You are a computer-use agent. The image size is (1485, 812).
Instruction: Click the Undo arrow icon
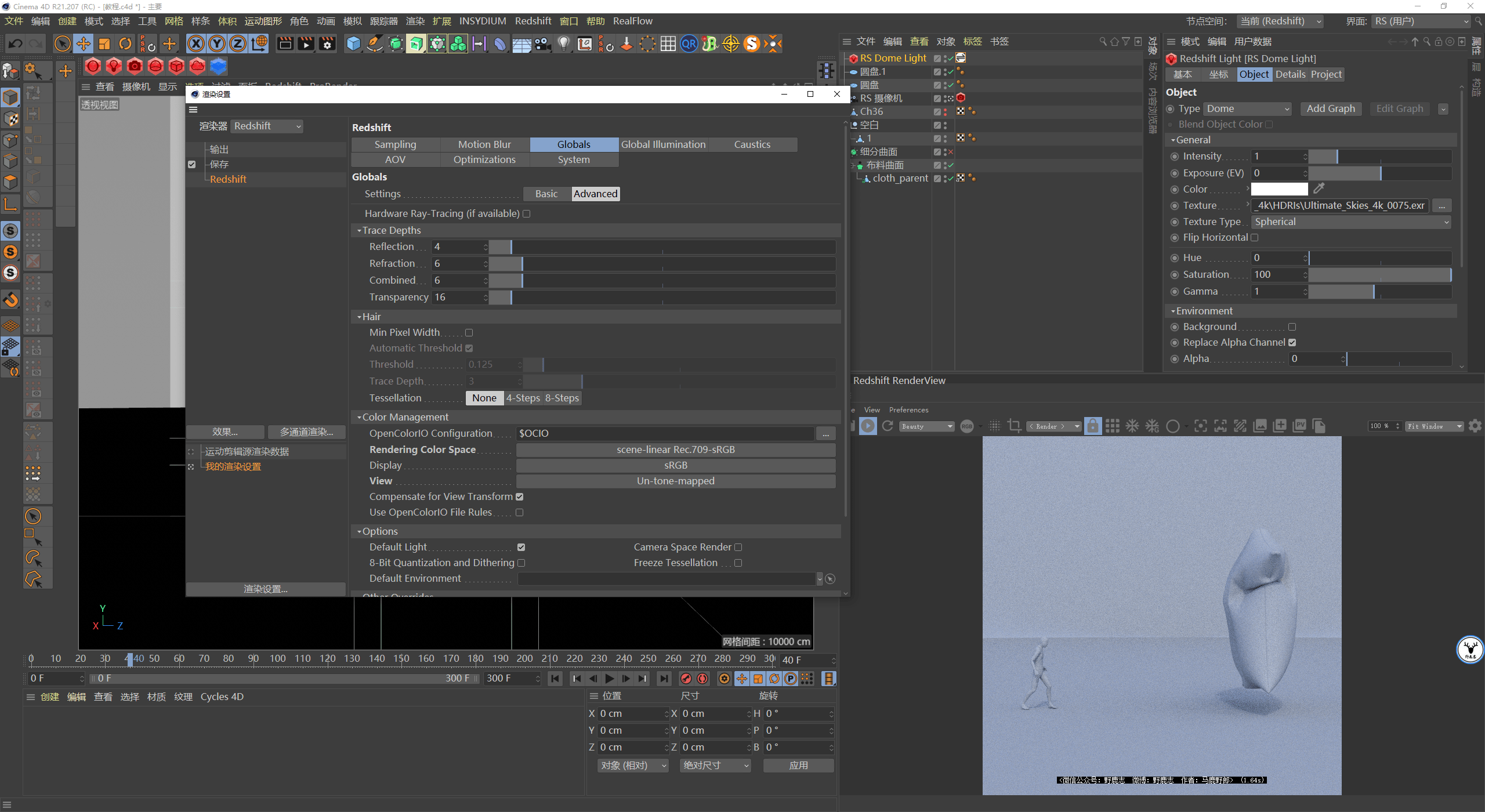click(16, 43)
